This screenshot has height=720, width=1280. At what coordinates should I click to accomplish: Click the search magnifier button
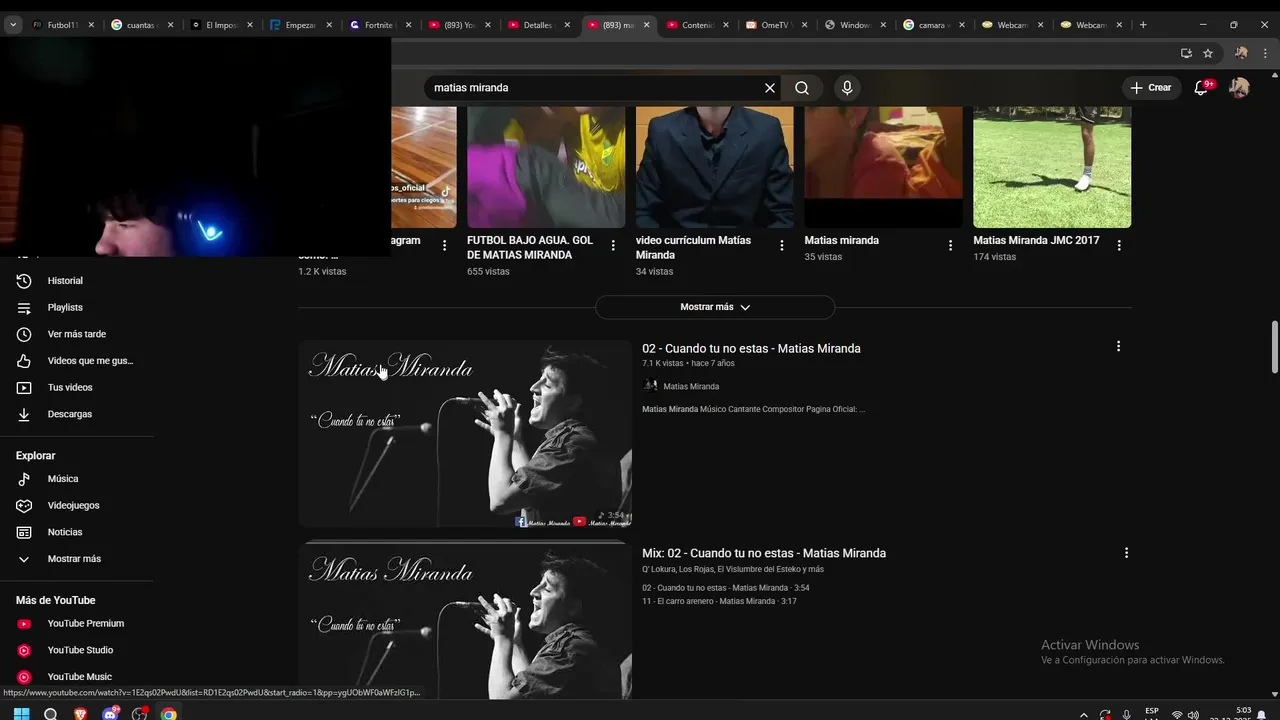[x=802, y=88]
